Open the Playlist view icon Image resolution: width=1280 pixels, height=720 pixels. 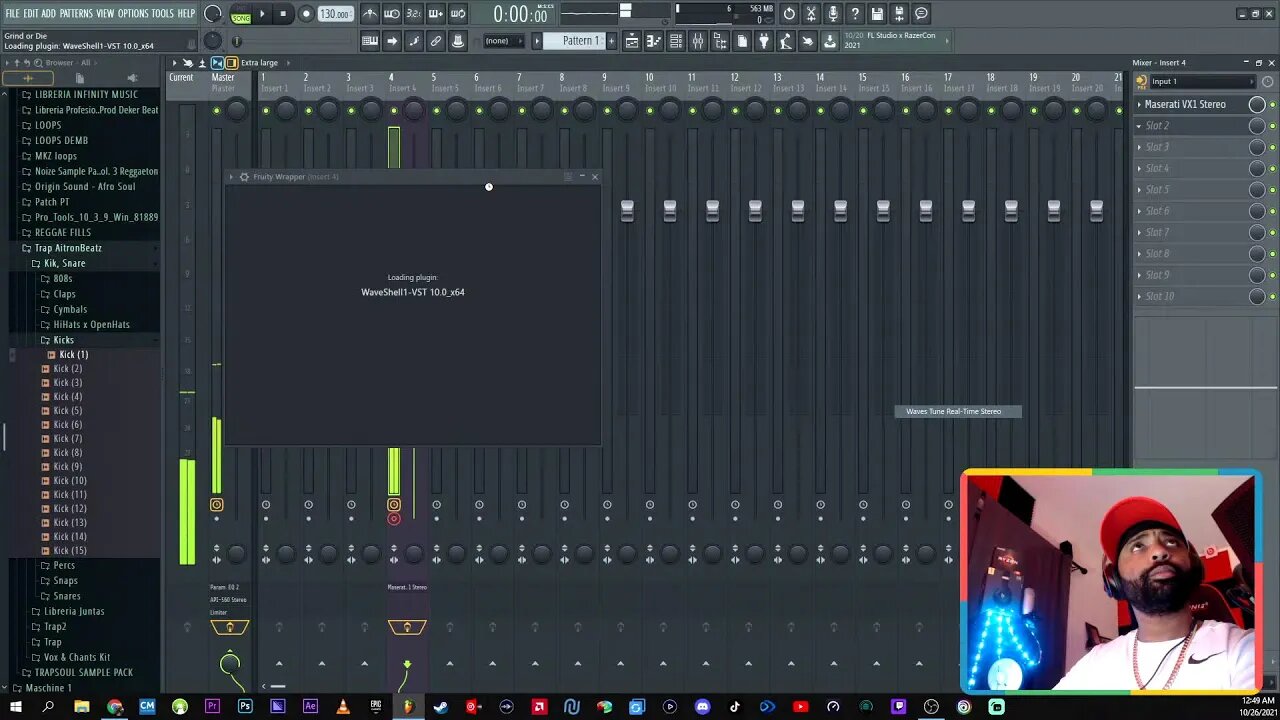[x=632, y=41]
